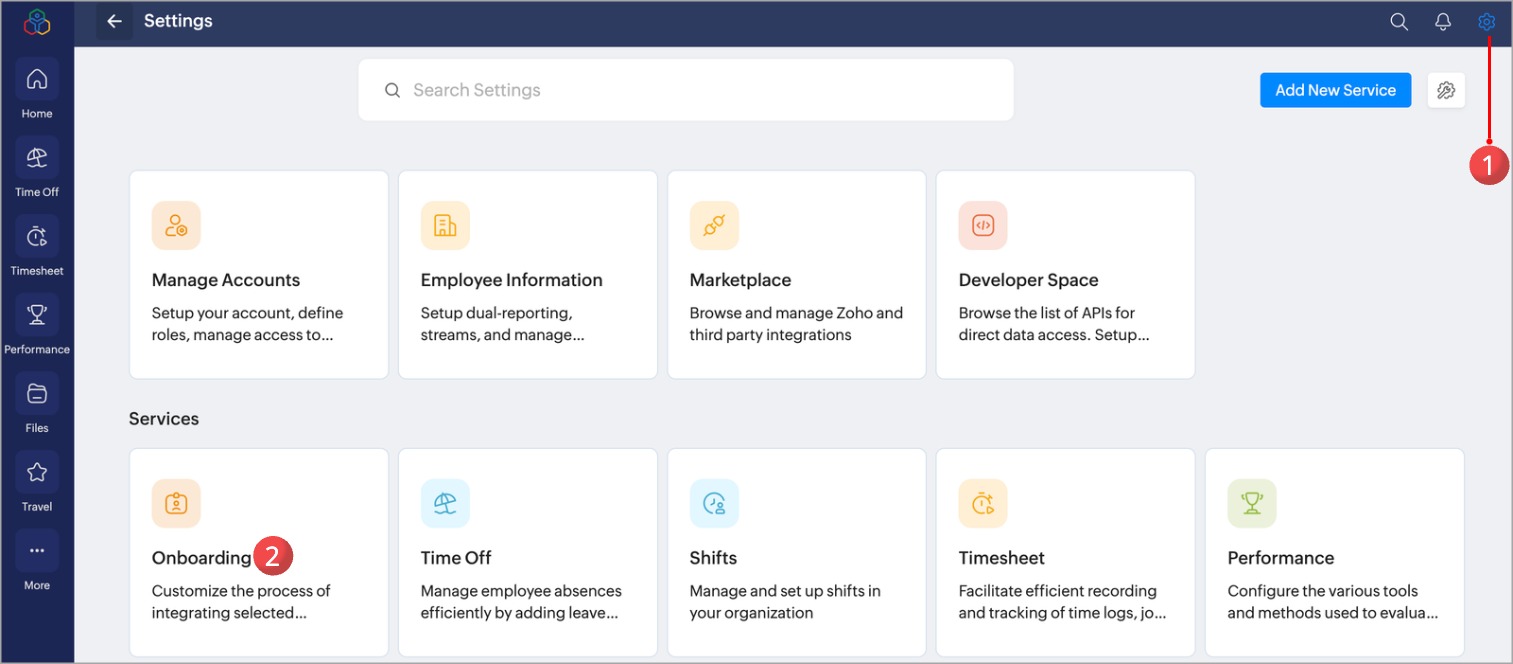Click the search icon in top bar

(1399, 22)
